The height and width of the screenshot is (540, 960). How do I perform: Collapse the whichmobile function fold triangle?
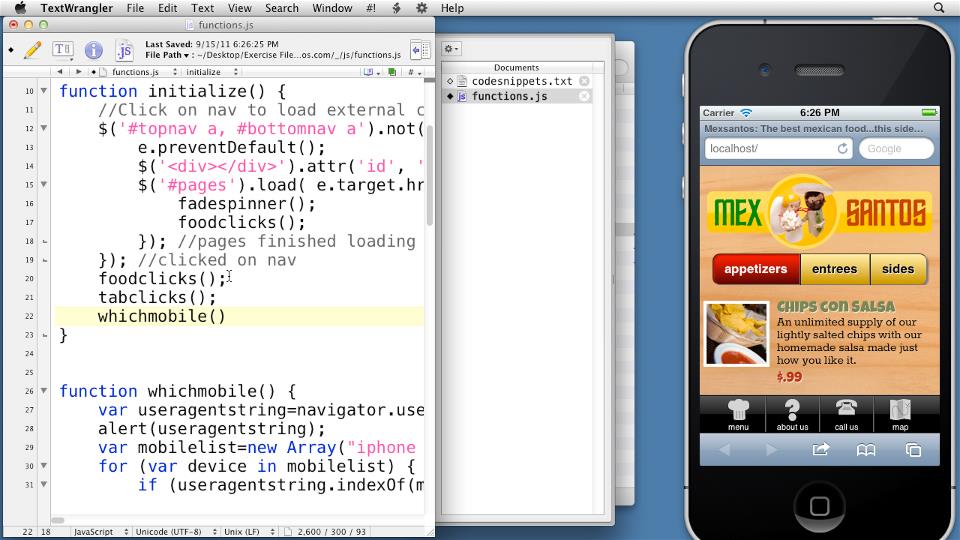(43, 391)
